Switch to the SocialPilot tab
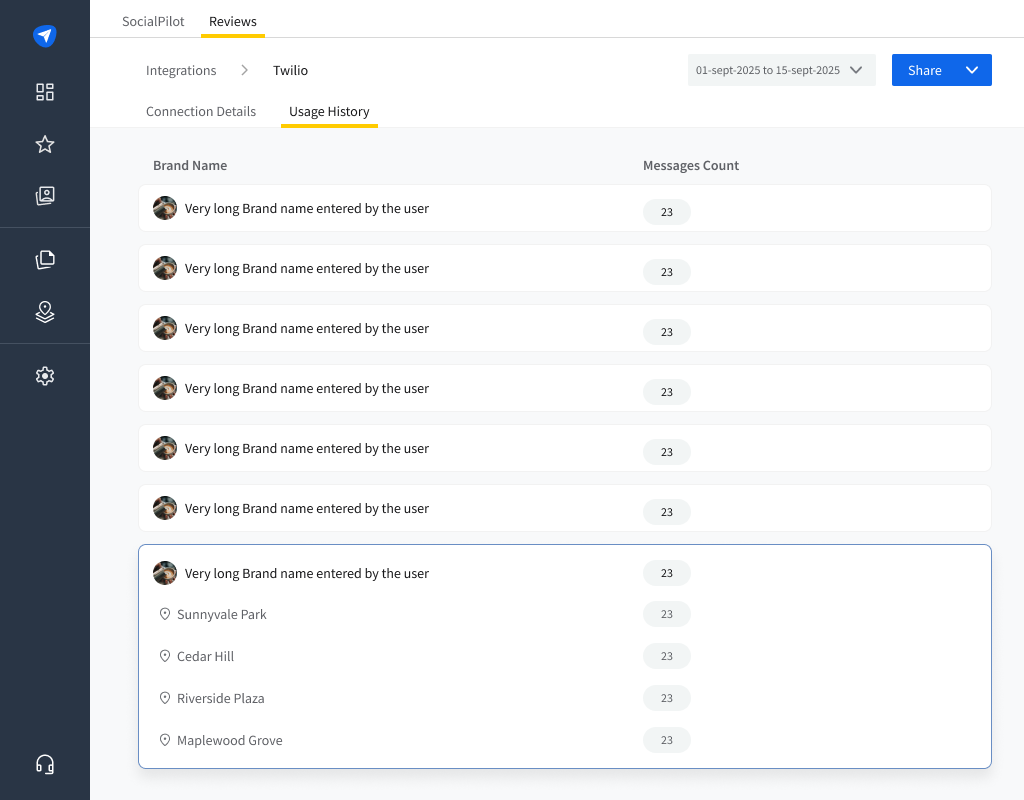Image resolution: width=1024 pixels, height=800 pixels. tap(153, 21)
